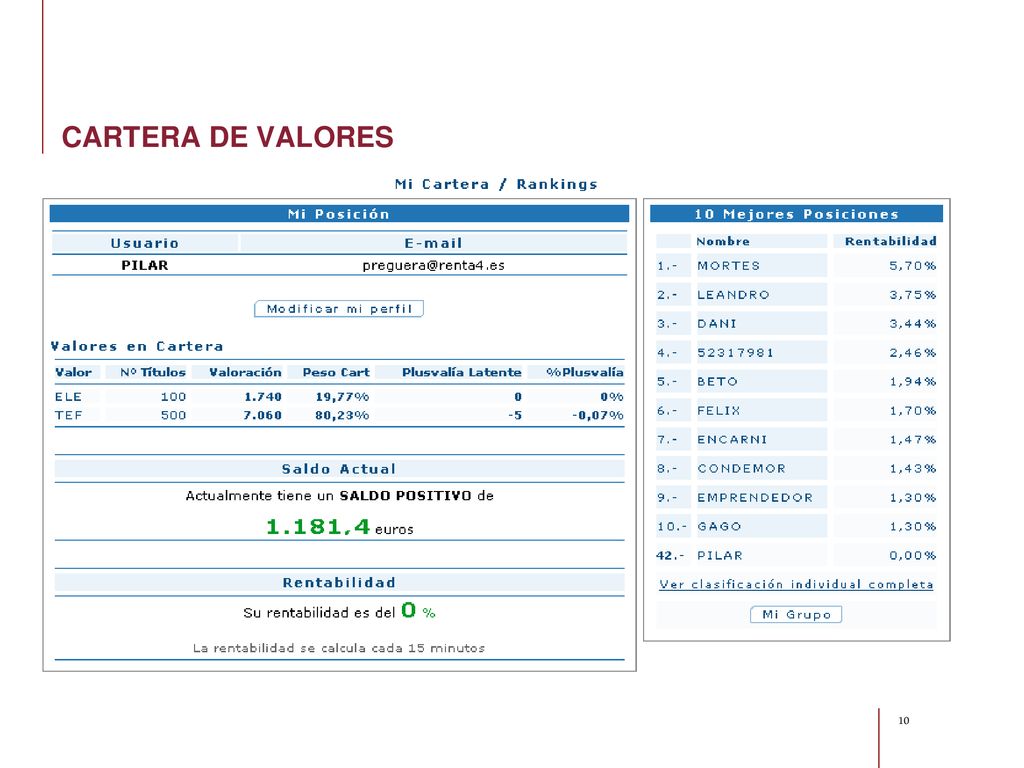The height and width of the screenshot is (768, 1024).
Task: Click the Modificar mi perfil button
Action: click(338, 309)
